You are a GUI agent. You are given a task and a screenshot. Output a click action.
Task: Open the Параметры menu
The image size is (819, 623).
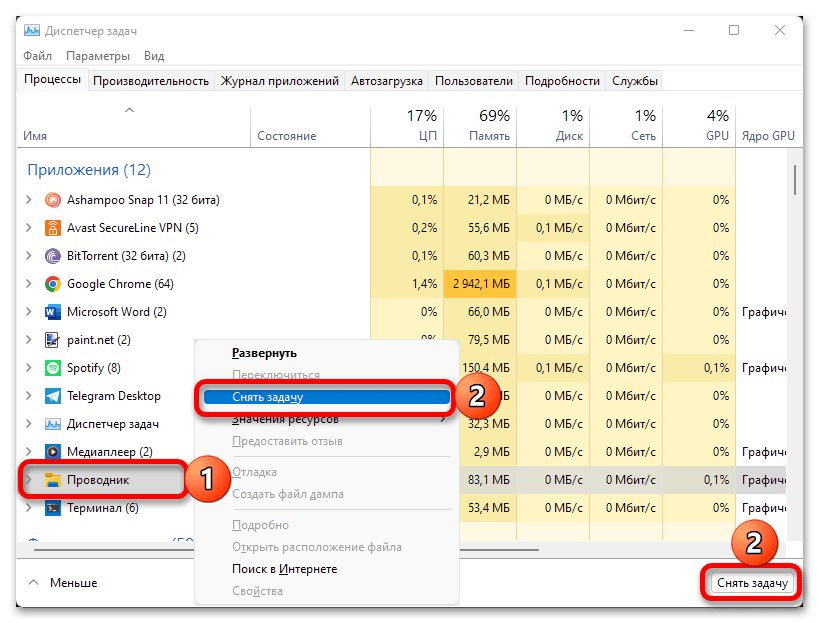click(98, 56)
